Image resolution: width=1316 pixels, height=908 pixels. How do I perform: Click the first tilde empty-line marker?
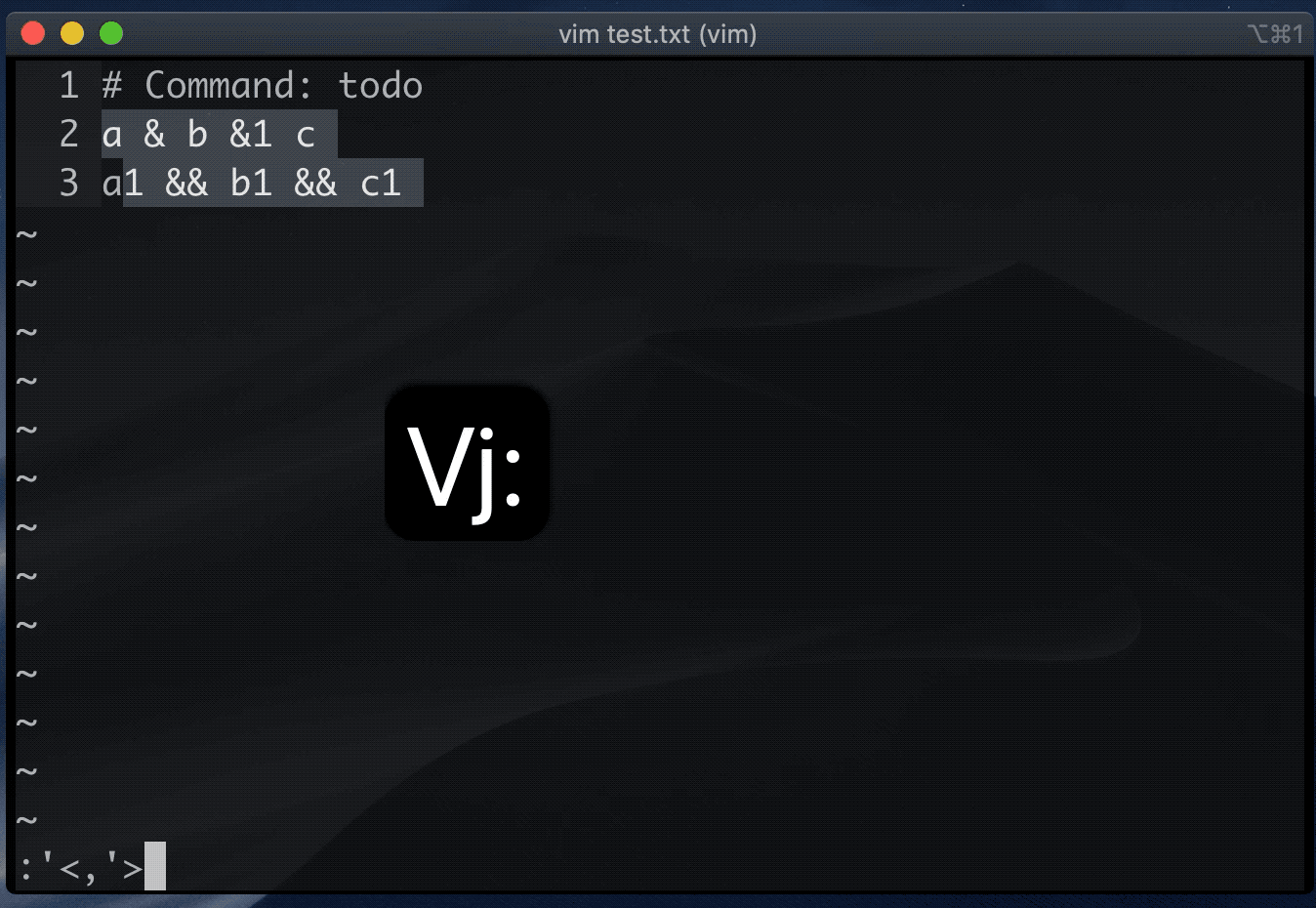pos(27,234)
